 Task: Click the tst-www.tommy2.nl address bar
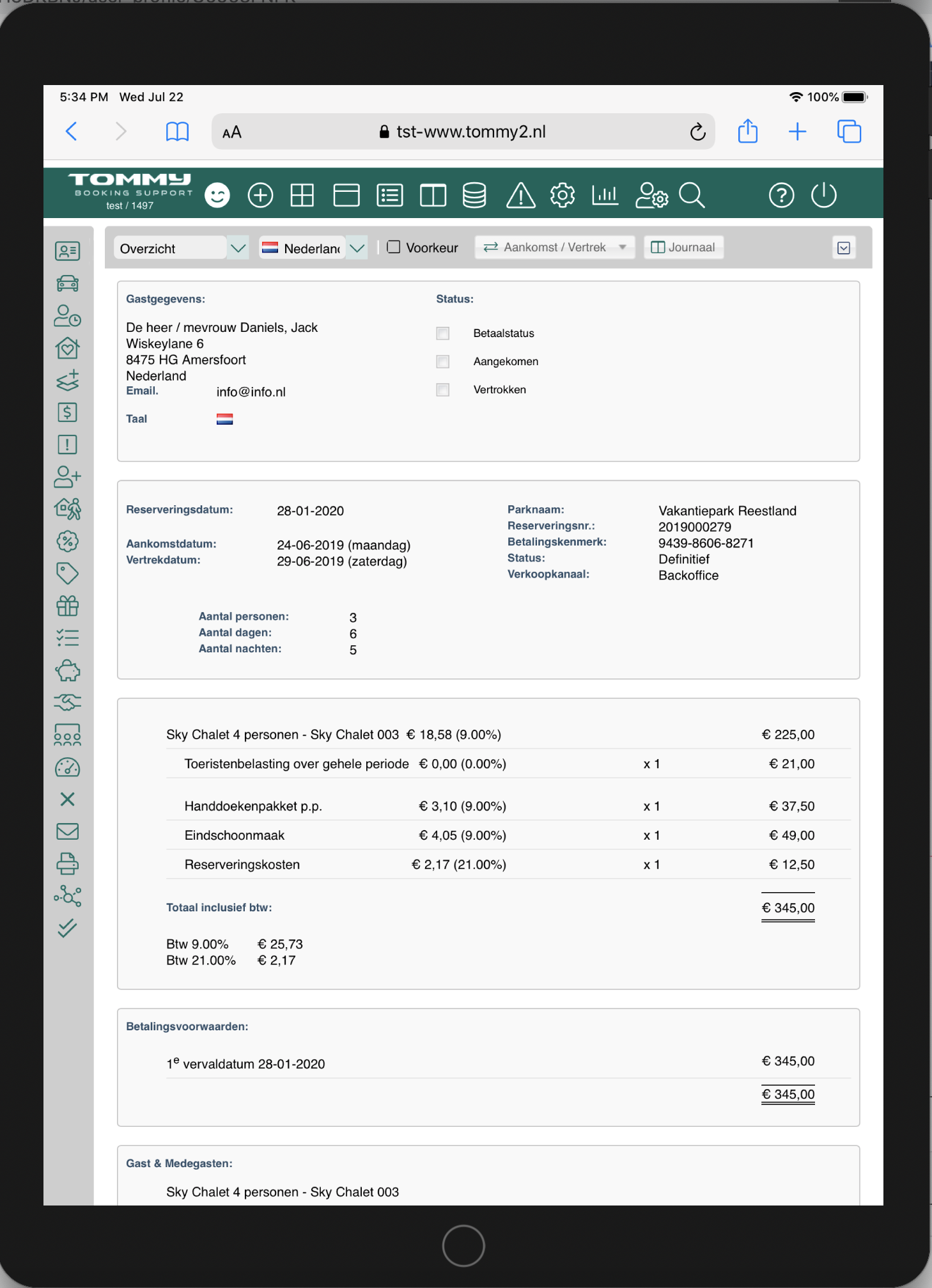[x=463, y=132]
